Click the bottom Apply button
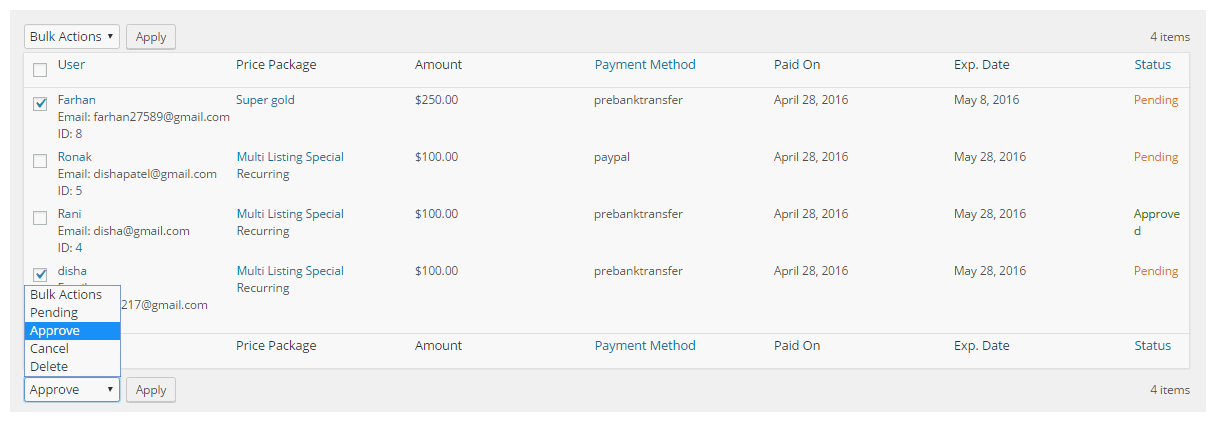Screen dimensions: 1217x423 point(151,390)
